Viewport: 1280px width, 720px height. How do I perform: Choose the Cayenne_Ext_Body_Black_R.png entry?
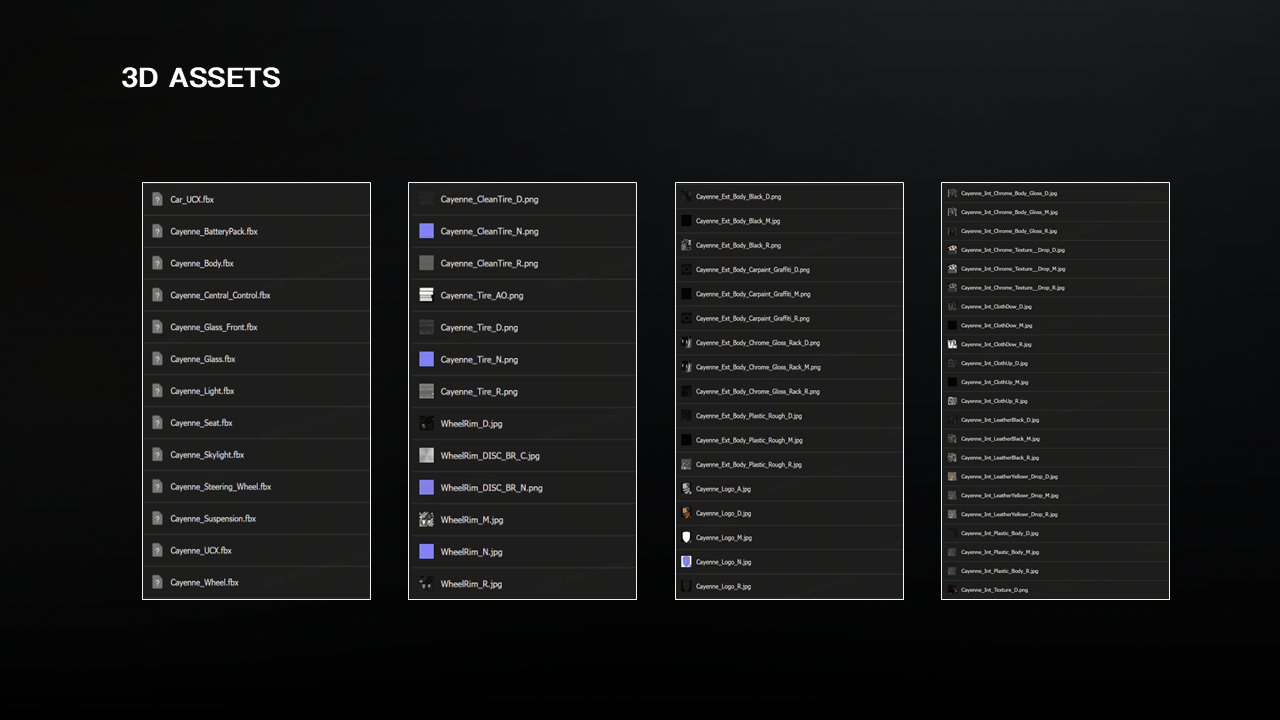[738, 245]
